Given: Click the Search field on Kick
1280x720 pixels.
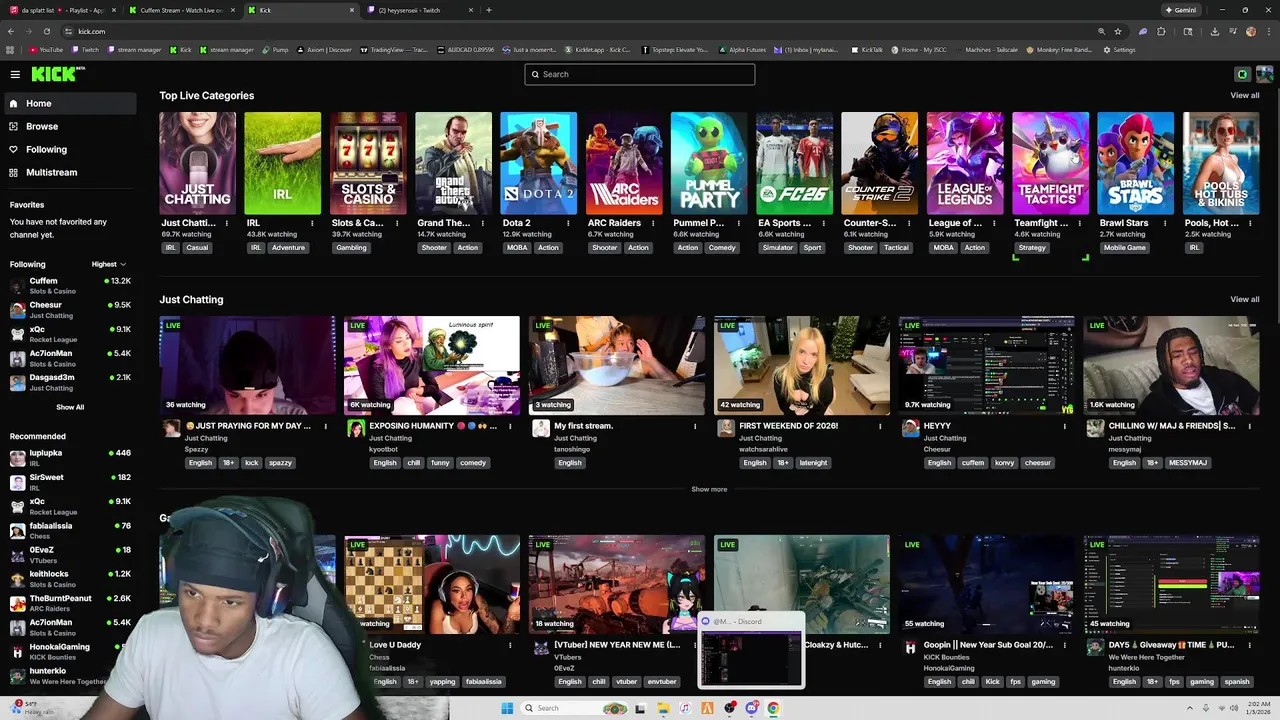Looking at the screenshot, I should click(x=640, y=74).
